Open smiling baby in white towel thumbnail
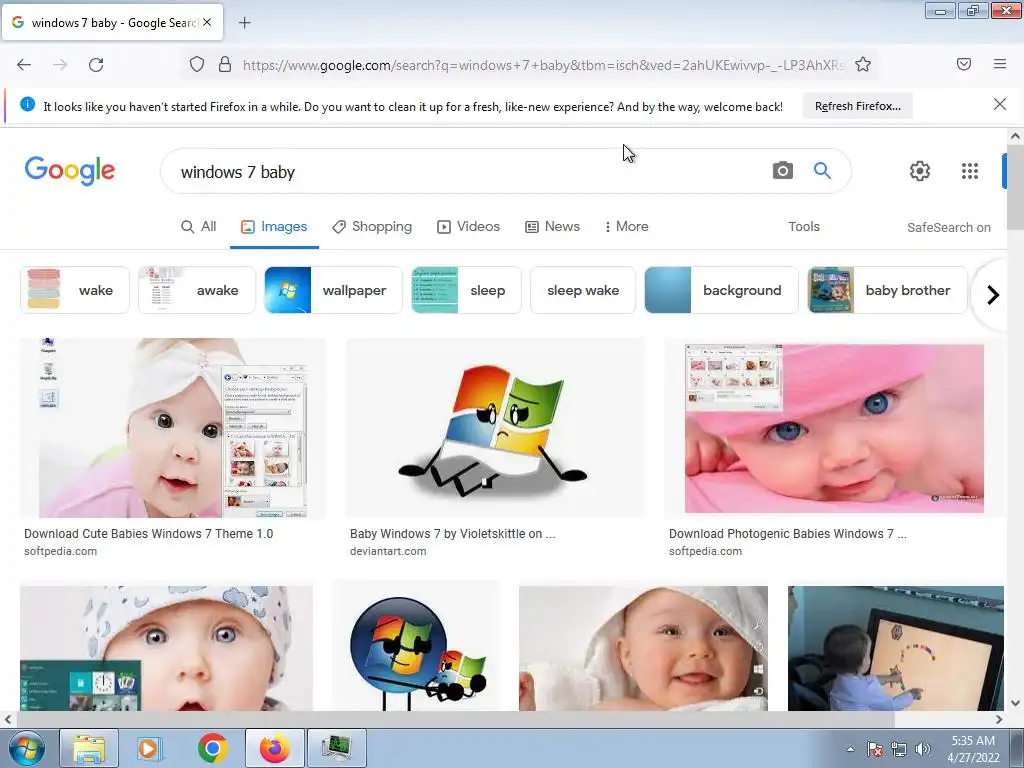This screenshot has height=768, width=1024. [643, 648]
